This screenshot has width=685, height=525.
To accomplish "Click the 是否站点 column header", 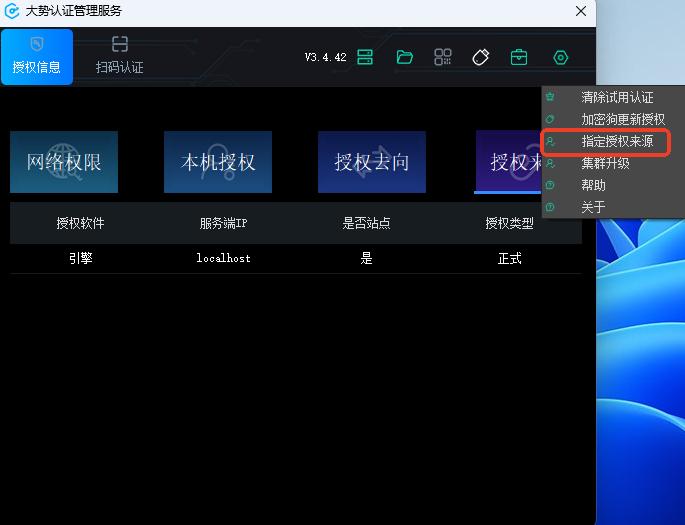I will coord(366,223).
